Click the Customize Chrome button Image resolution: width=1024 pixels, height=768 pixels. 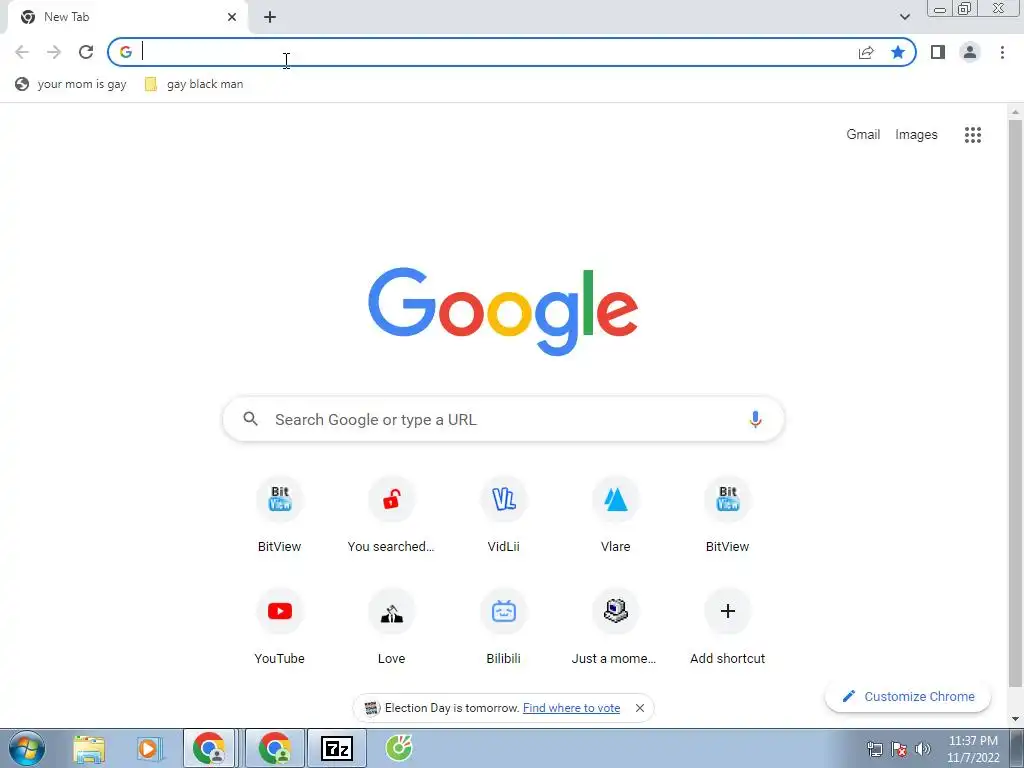tap(908, 697)
